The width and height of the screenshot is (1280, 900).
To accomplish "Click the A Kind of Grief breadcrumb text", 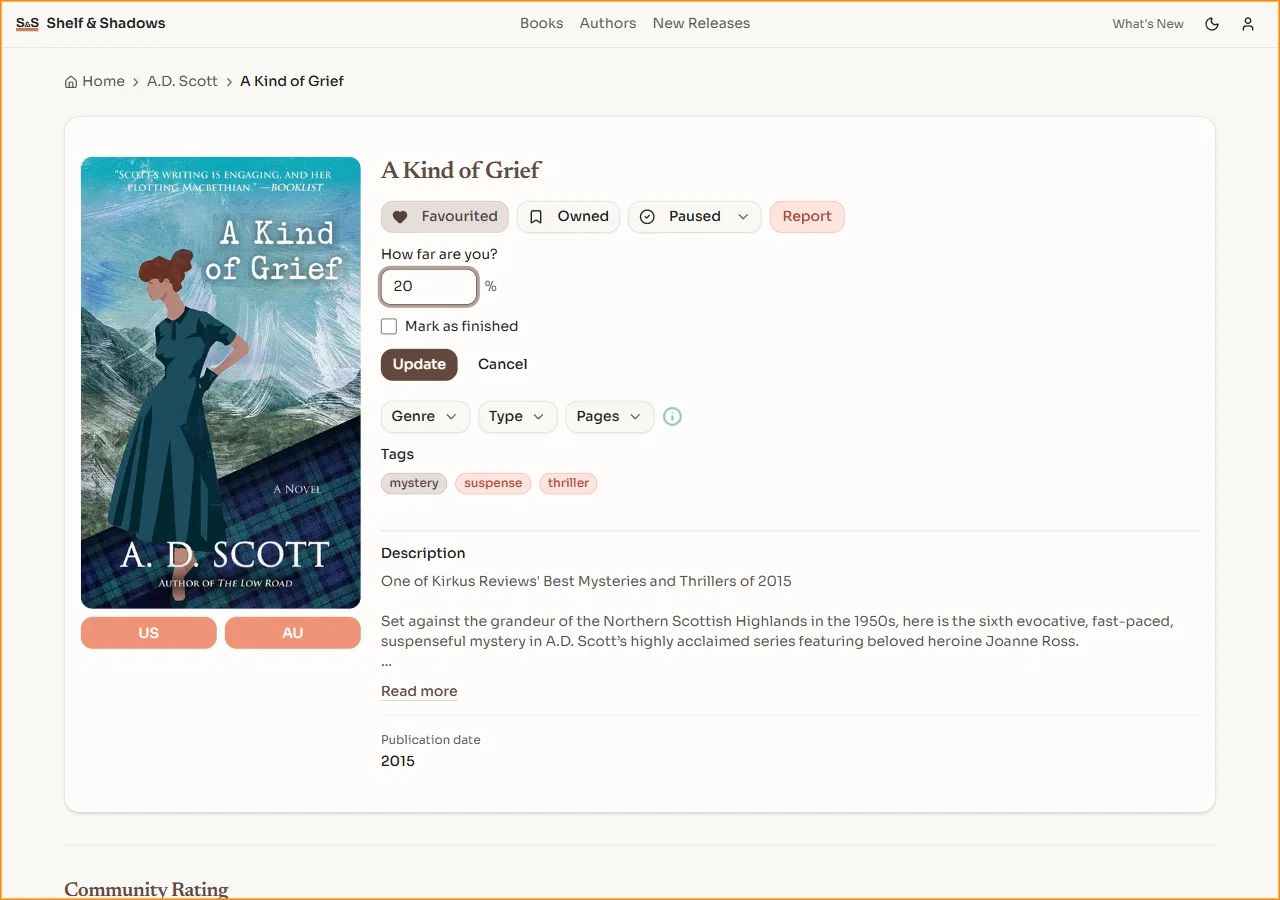I will point(292,82).
